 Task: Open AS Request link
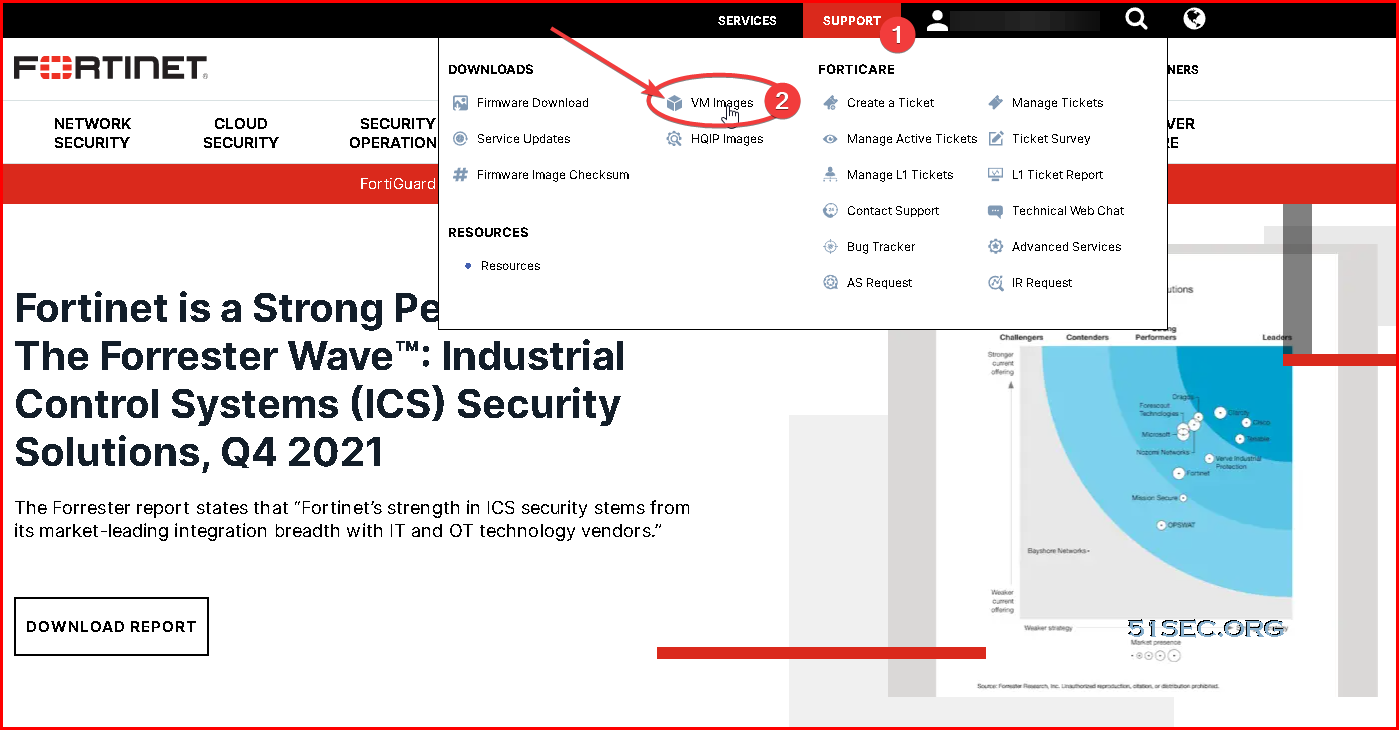[879, 283]
